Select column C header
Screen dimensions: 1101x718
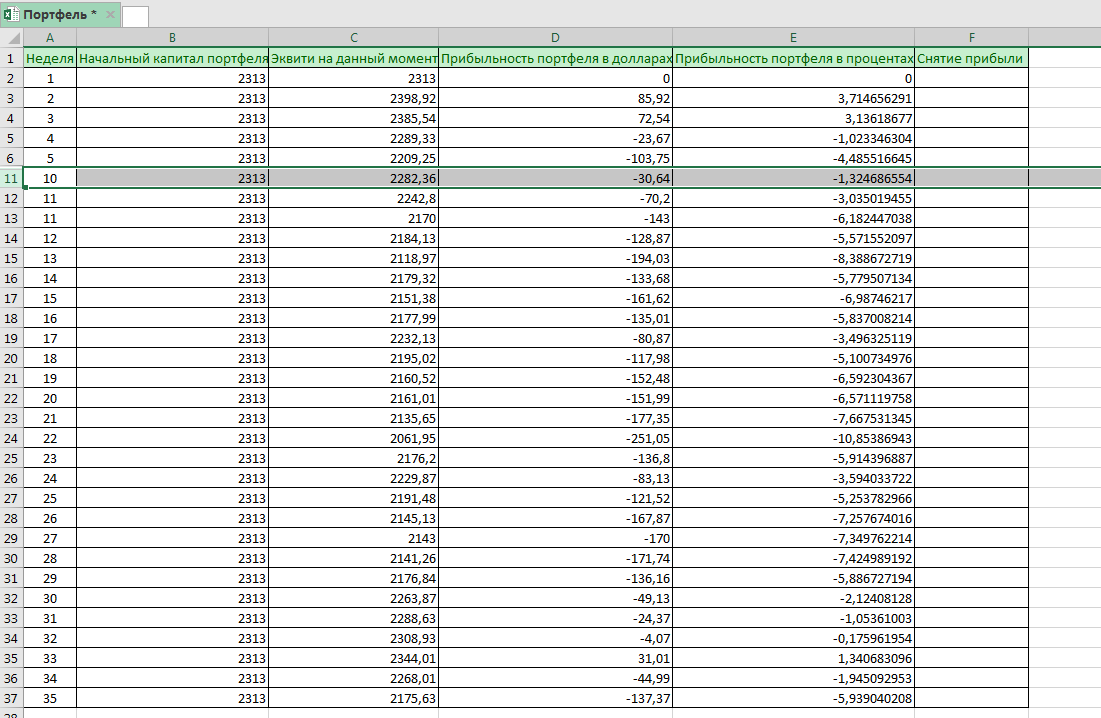[x=354, y=38]
